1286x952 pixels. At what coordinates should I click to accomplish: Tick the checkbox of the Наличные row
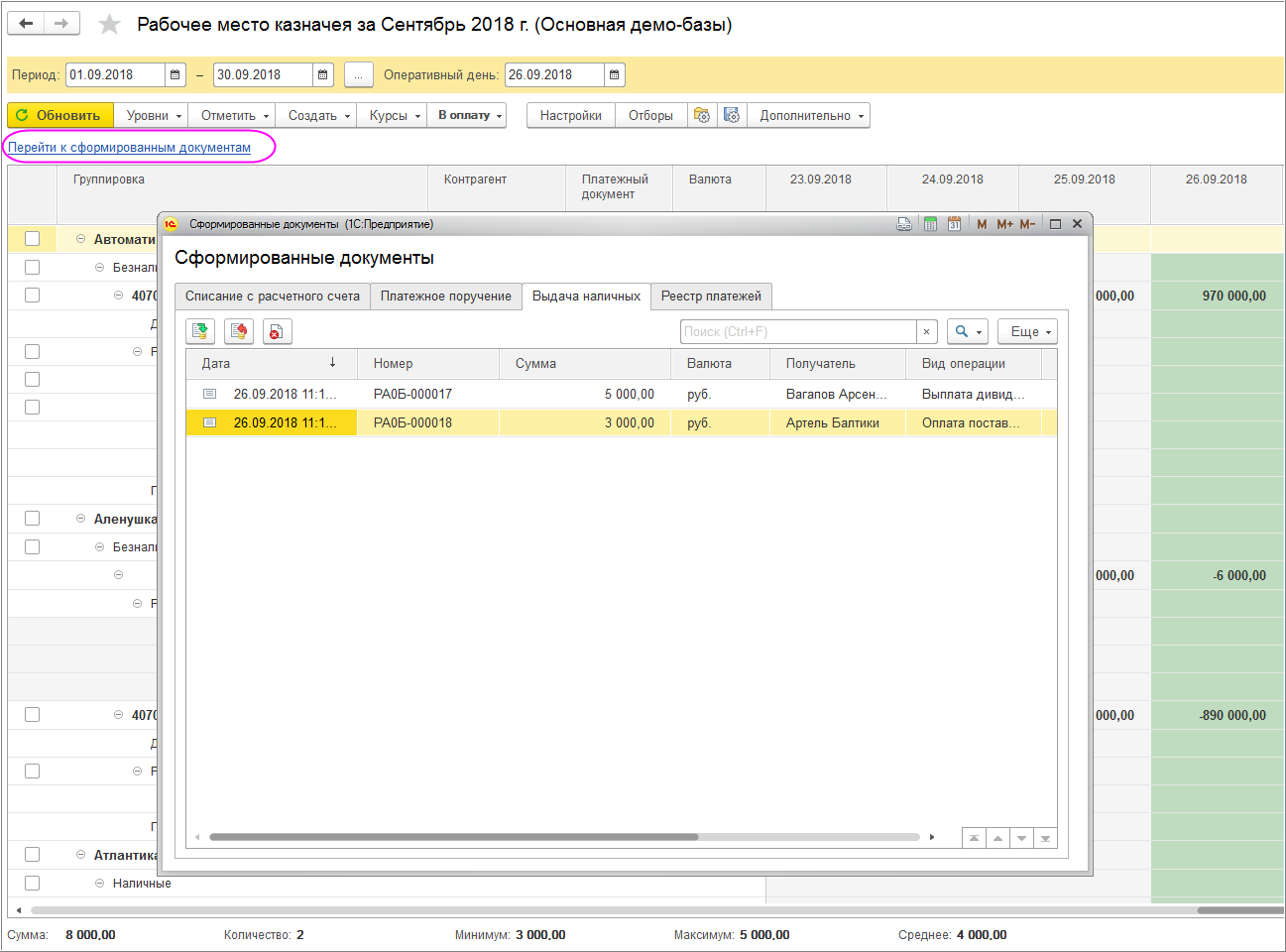point(32,883)
